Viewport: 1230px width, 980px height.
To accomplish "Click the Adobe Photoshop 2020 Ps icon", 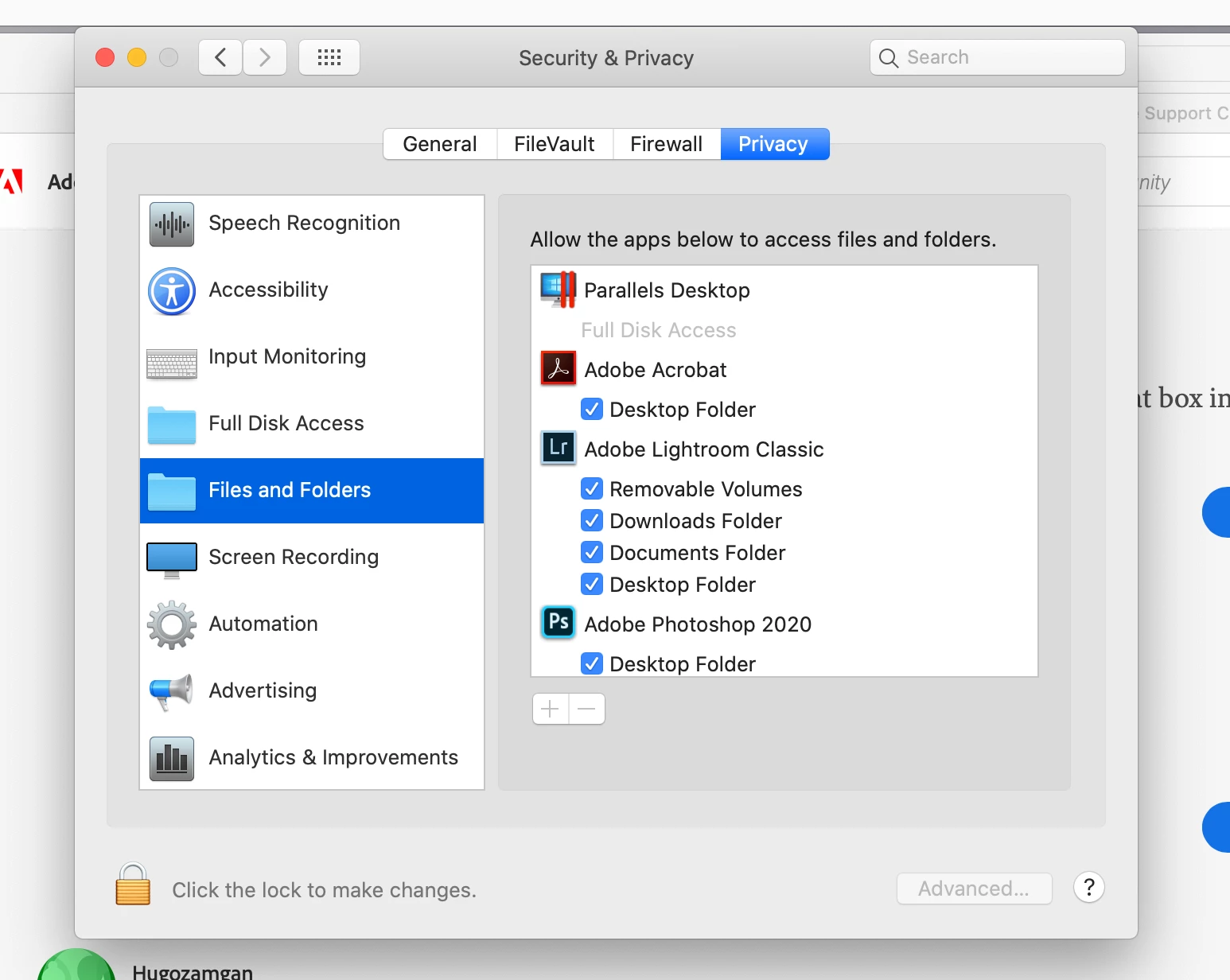I will pos(559,622).
